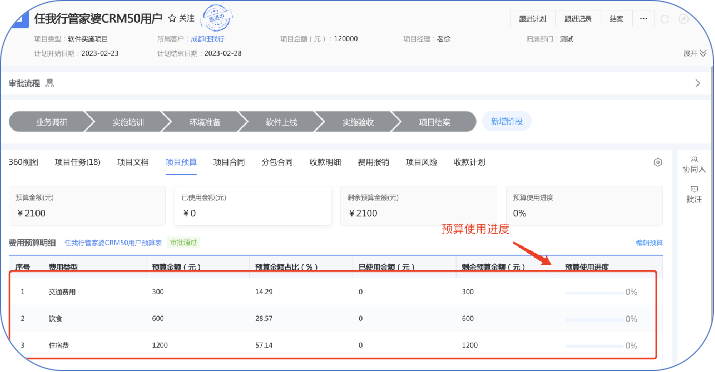Open the more options ellipsis button
Viewport: 715px width, 372px height.
(643, 19)
